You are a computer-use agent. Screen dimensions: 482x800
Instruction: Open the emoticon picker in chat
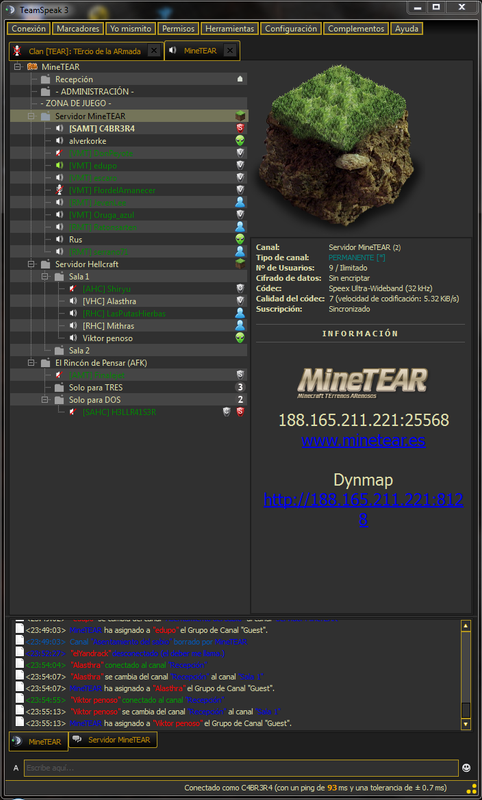pos(466,767)
